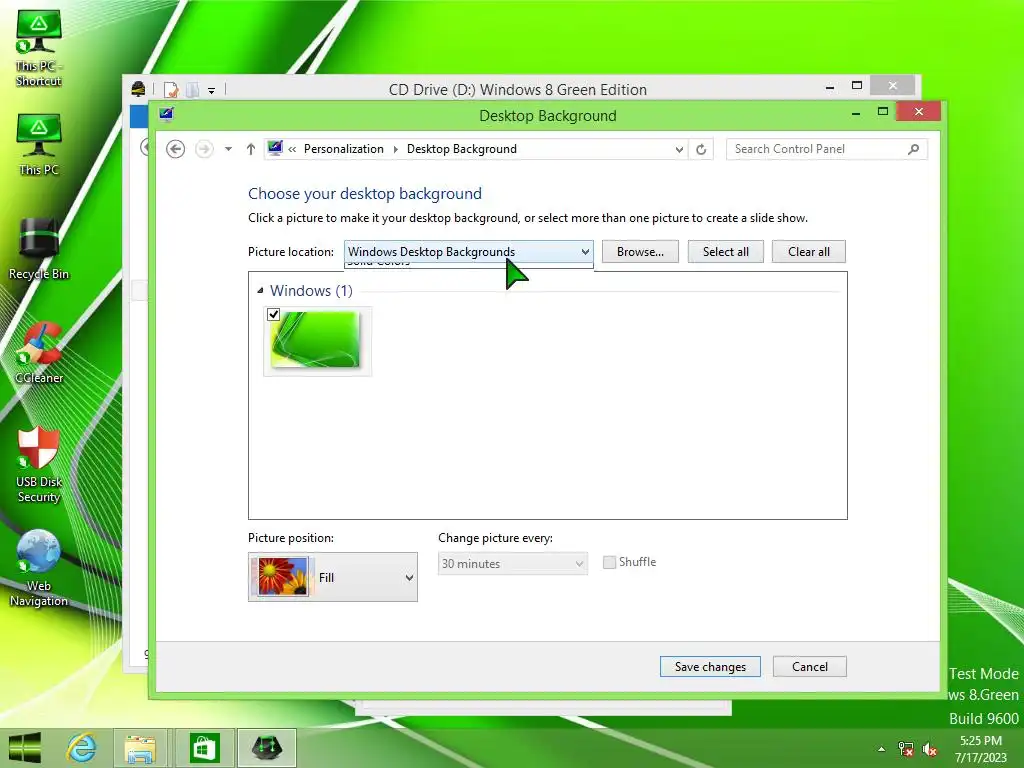Click the Select all button
1024x768 pixels.
tap(726, 251)
